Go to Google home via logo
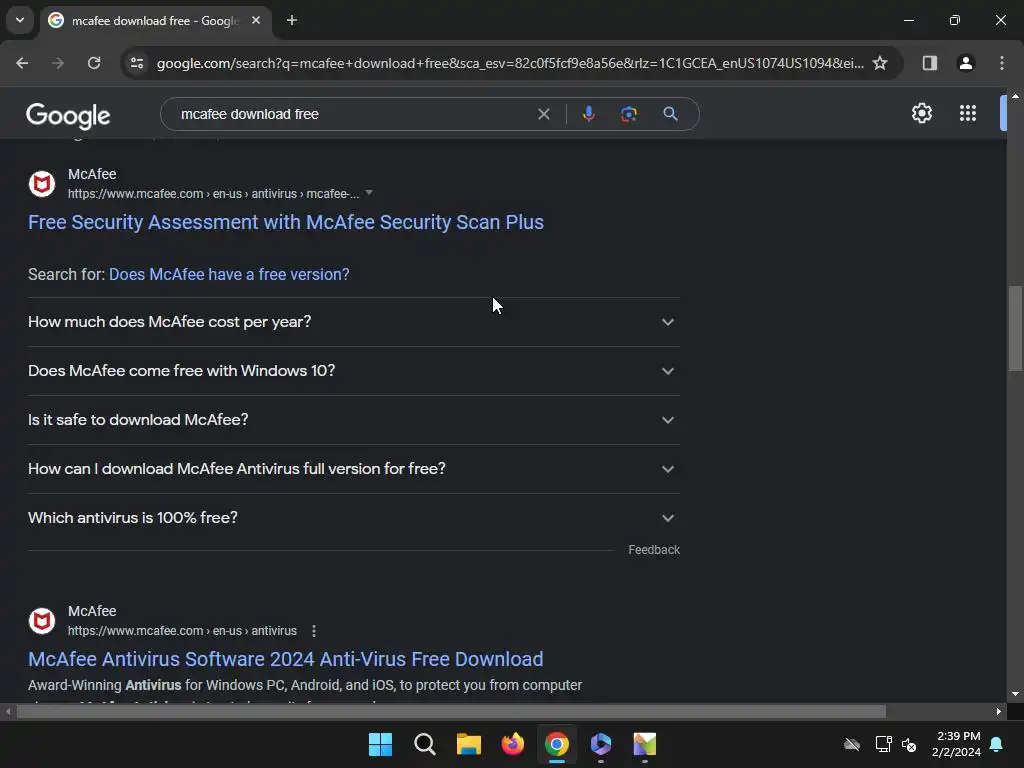Viewport: 1024px width, 768px height. pyautogui.click(x=68, y=116)
